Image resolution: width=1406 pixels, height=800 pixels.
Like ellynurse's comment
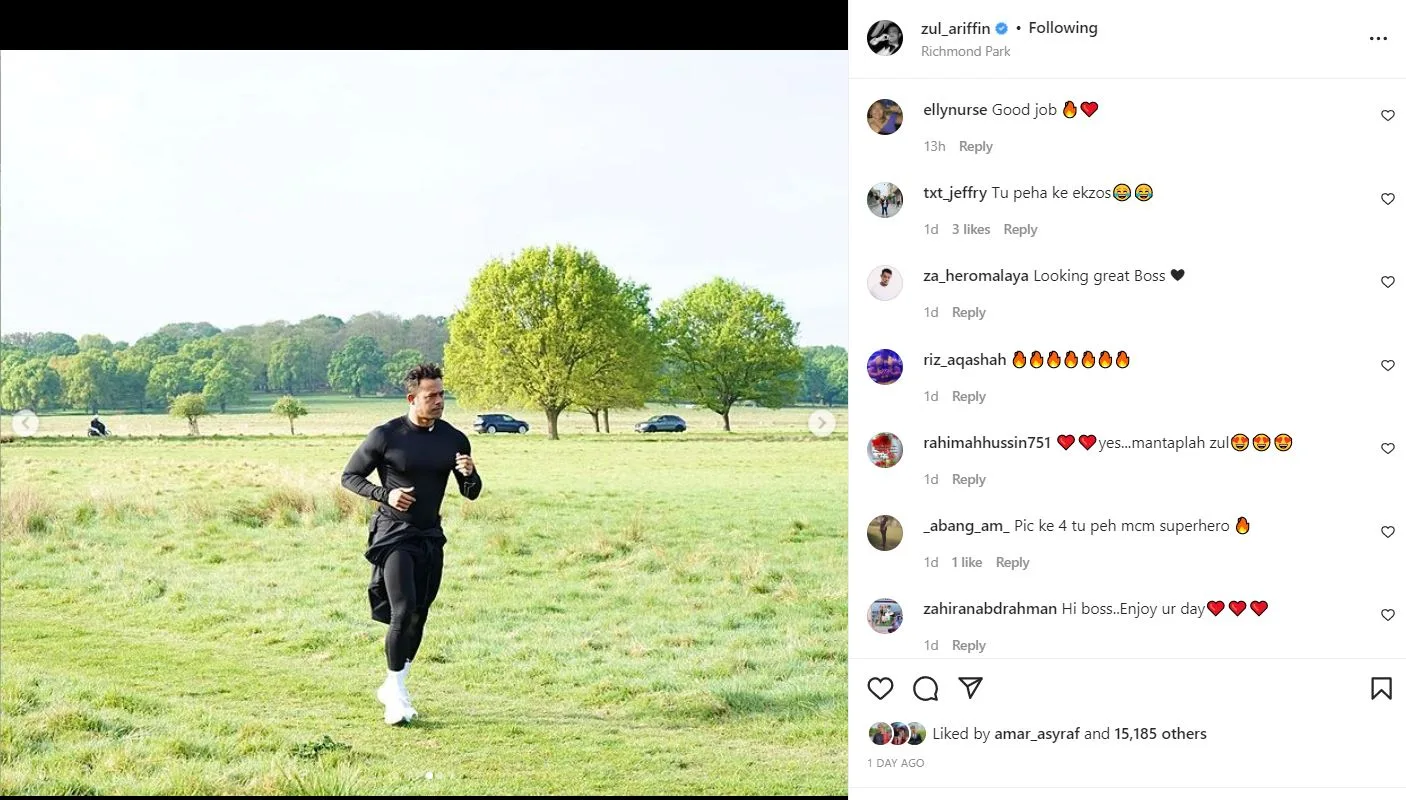point(1387,116)
